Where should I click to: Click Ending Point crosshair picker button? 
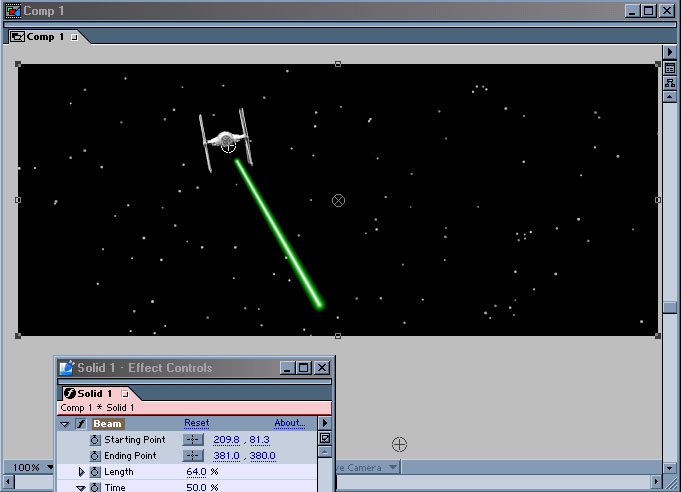click(193, 456)
